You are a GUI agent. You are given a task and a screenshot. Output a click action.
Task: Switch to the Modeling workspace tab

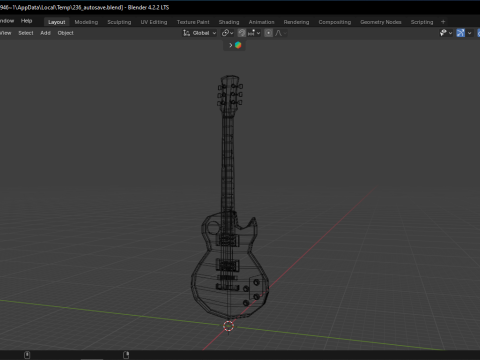click(86, 22)
